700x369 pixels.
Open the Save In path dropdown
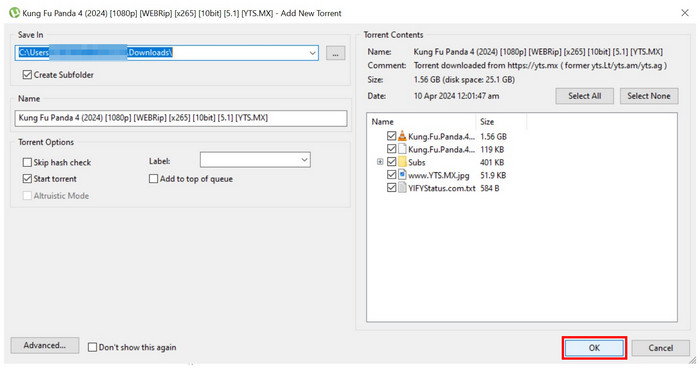tap(312, 53)
